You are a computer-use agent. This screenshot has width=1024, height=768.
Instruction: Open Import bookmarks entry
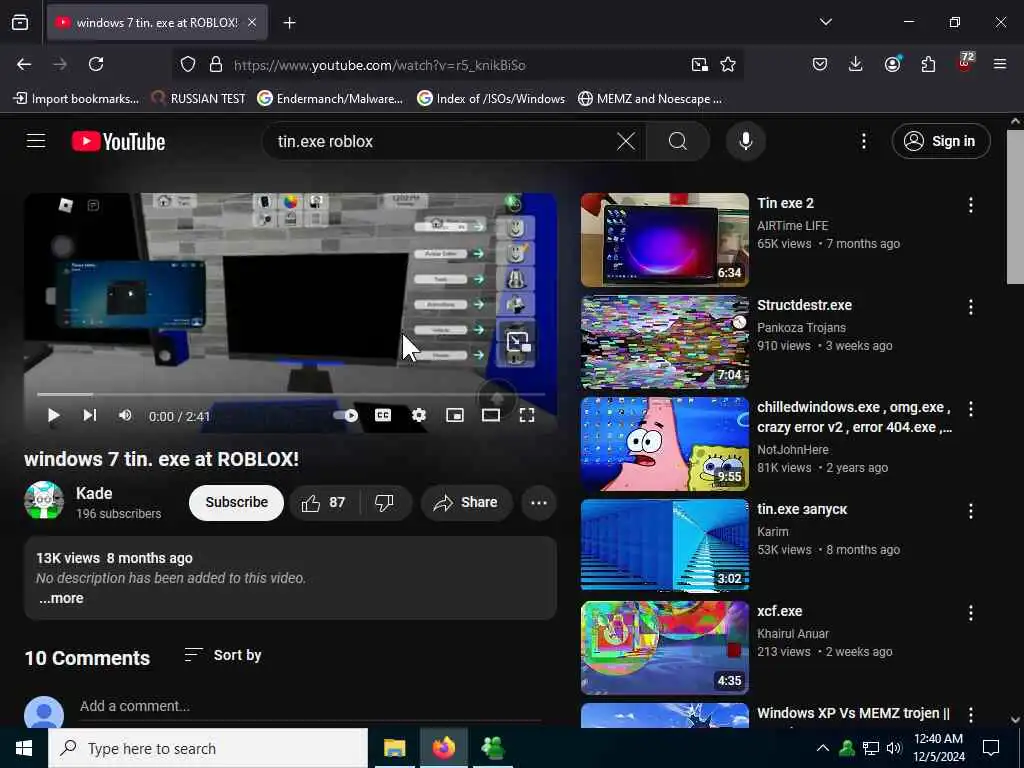[76, 99]
